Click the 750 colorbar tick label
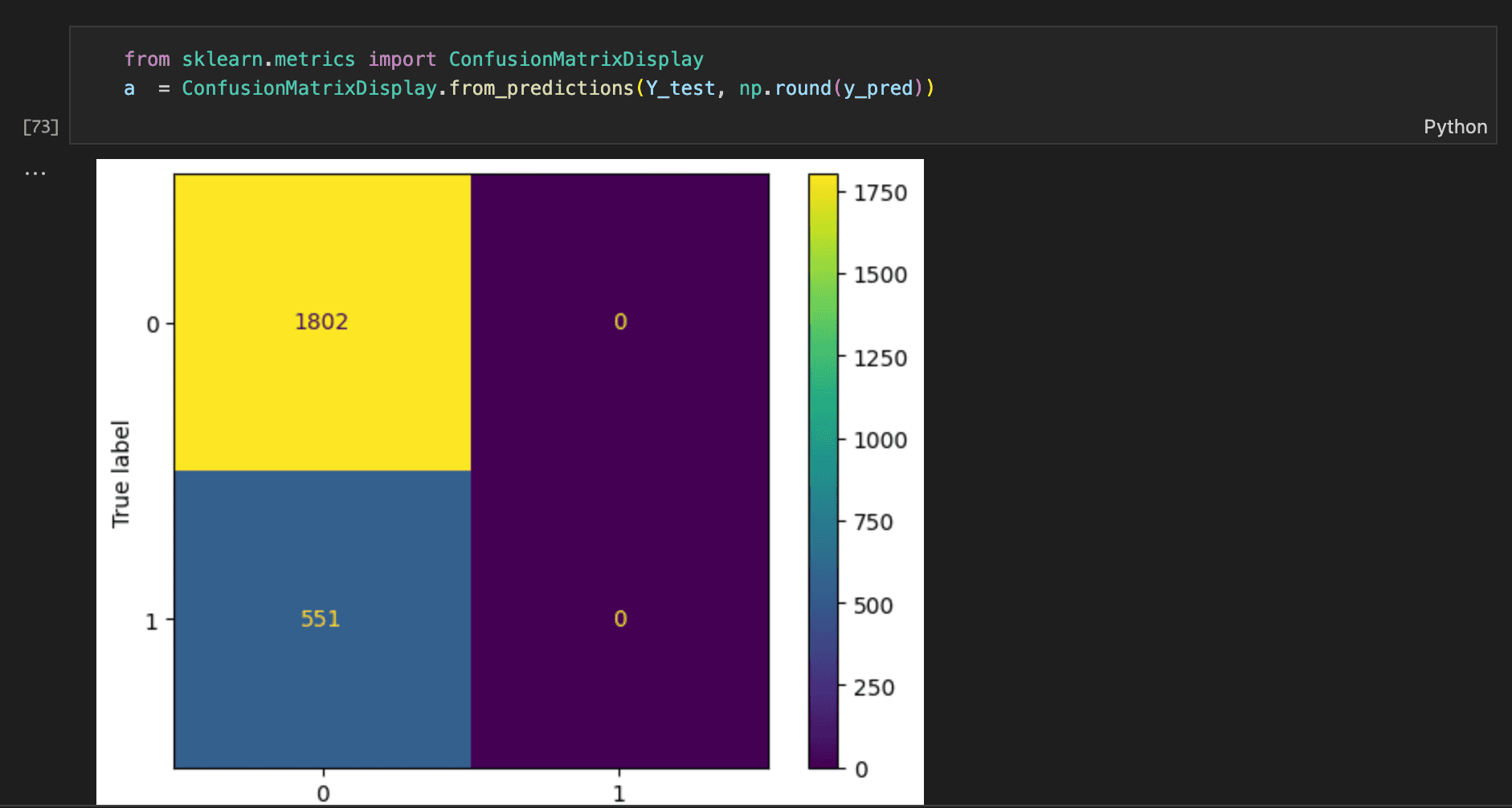 click(873, 523)
